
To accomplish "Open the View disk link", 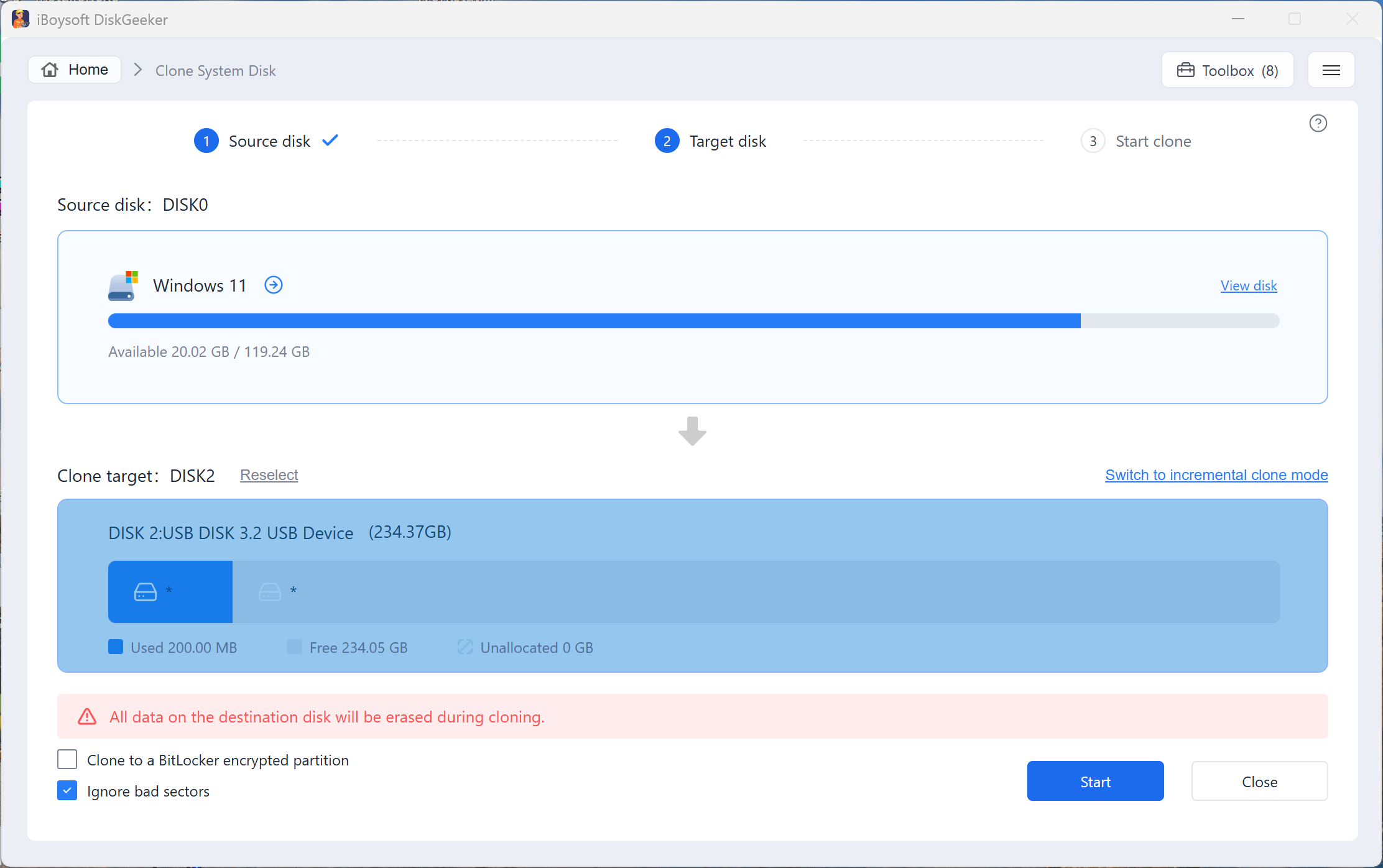I will tap(1249, 285).
